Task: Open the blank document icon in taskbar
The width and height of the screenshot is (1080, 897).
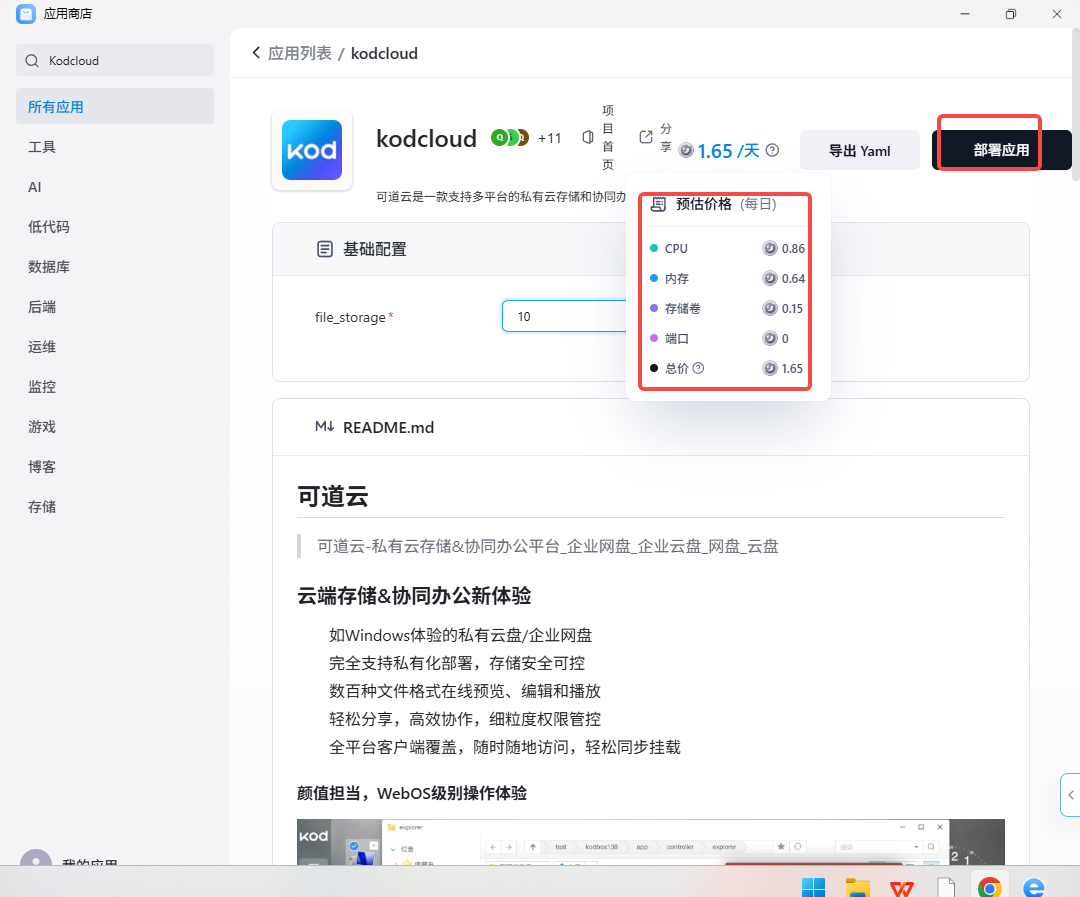Action: tap(946, 887)
